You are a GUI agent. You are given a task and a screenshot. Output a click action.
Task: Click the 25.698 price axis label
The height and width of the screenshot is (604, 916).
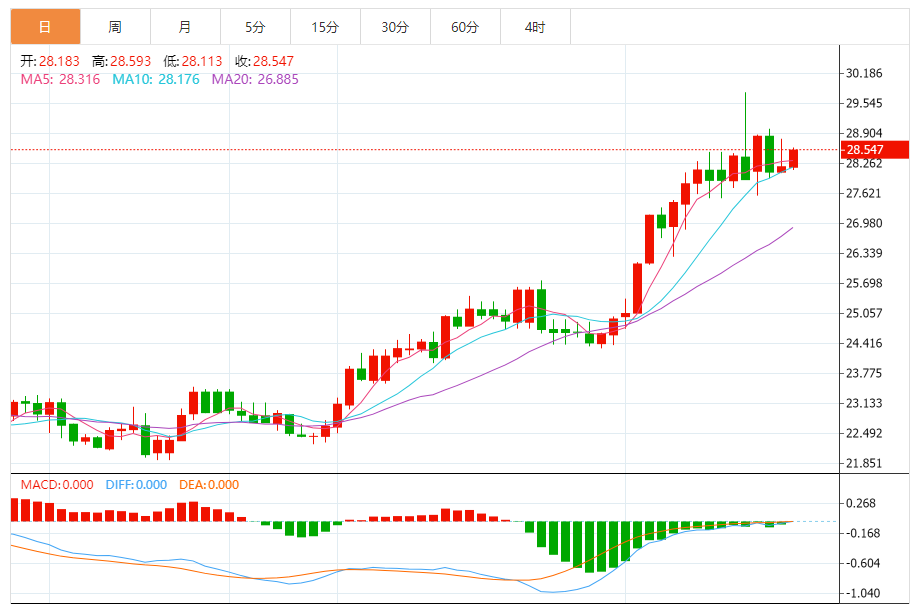tap(864, 283)
